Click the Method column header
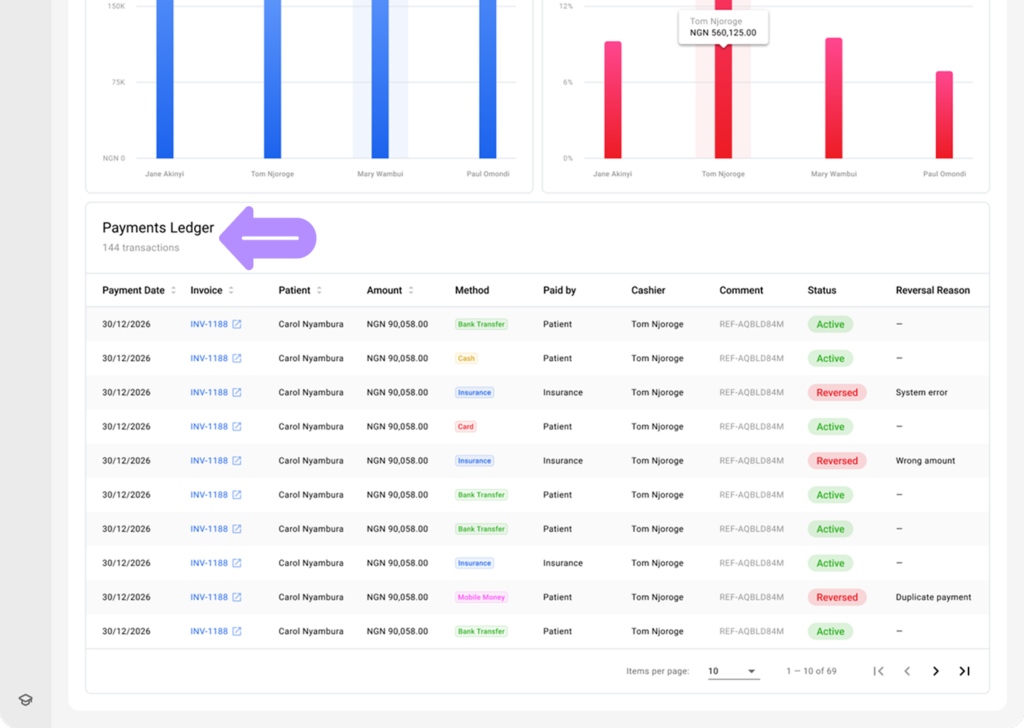 [x=472, y=291]
